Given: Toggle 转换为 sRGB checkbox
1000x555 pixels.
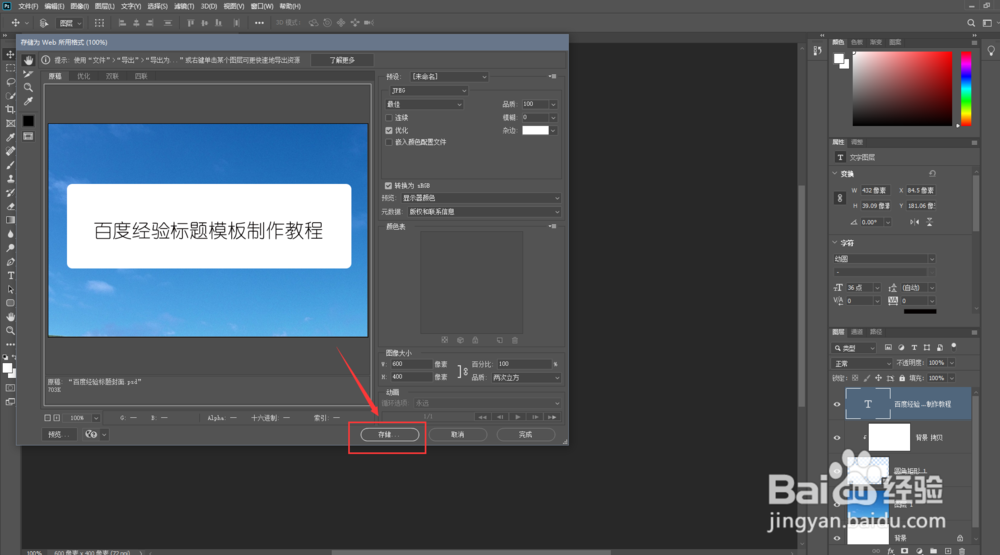Looking at the screenshot, I should coord(388,186).
